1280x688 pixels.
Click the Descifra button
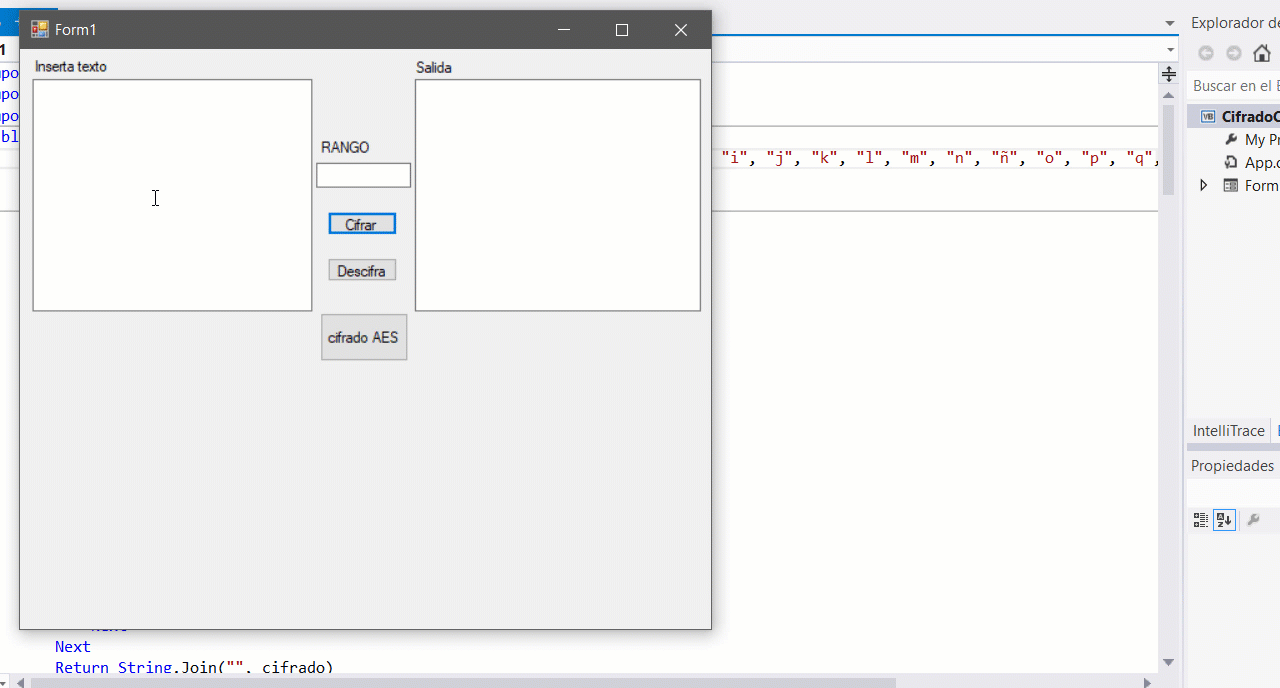pyautogui.click(x=362, y=270)
